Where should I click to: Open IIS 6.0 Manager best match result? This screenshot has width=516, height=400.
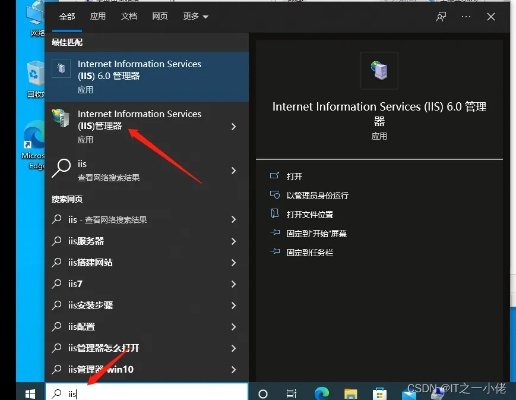147,77
